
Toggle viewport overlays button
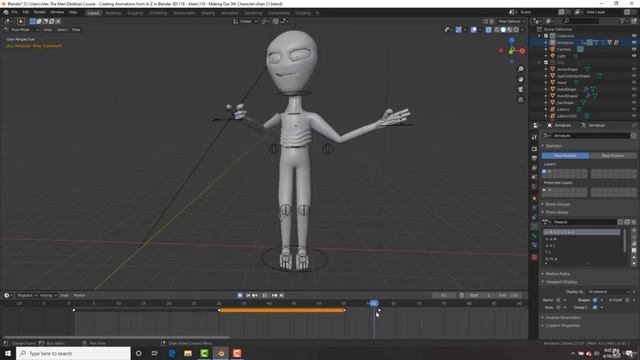[x=473, y=30]
